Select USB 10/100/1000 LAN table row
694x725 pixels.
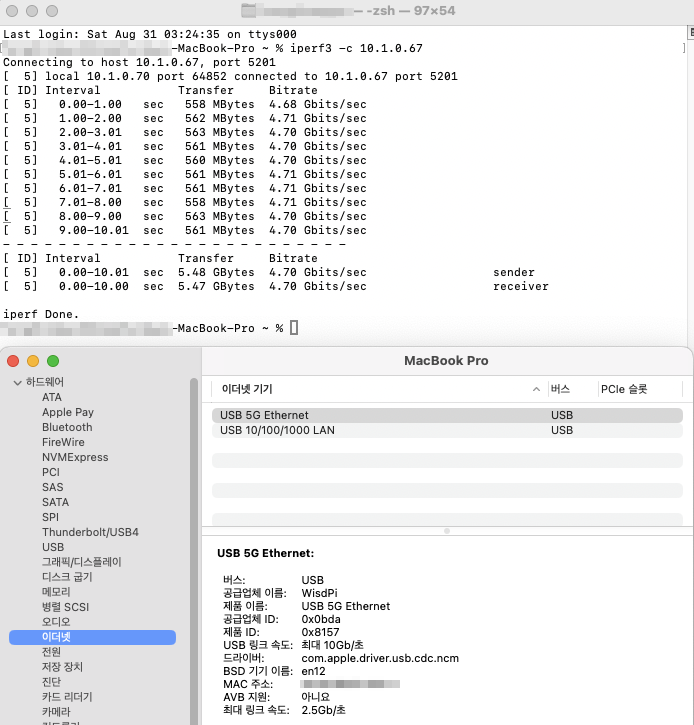pos(447,430)
